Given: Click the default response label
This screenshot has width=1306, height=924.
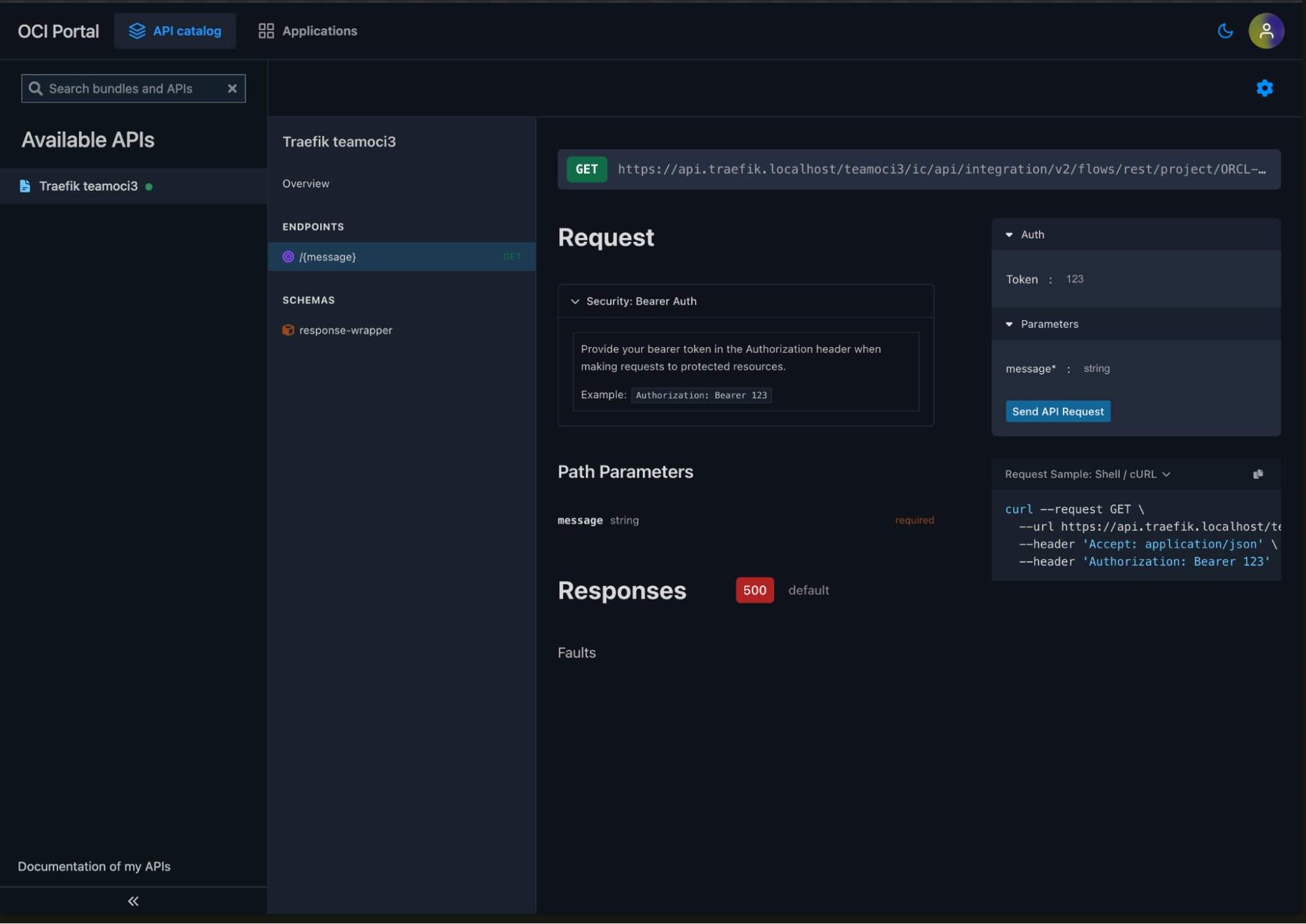Looking at the screenshot, I should click(808, 590).
